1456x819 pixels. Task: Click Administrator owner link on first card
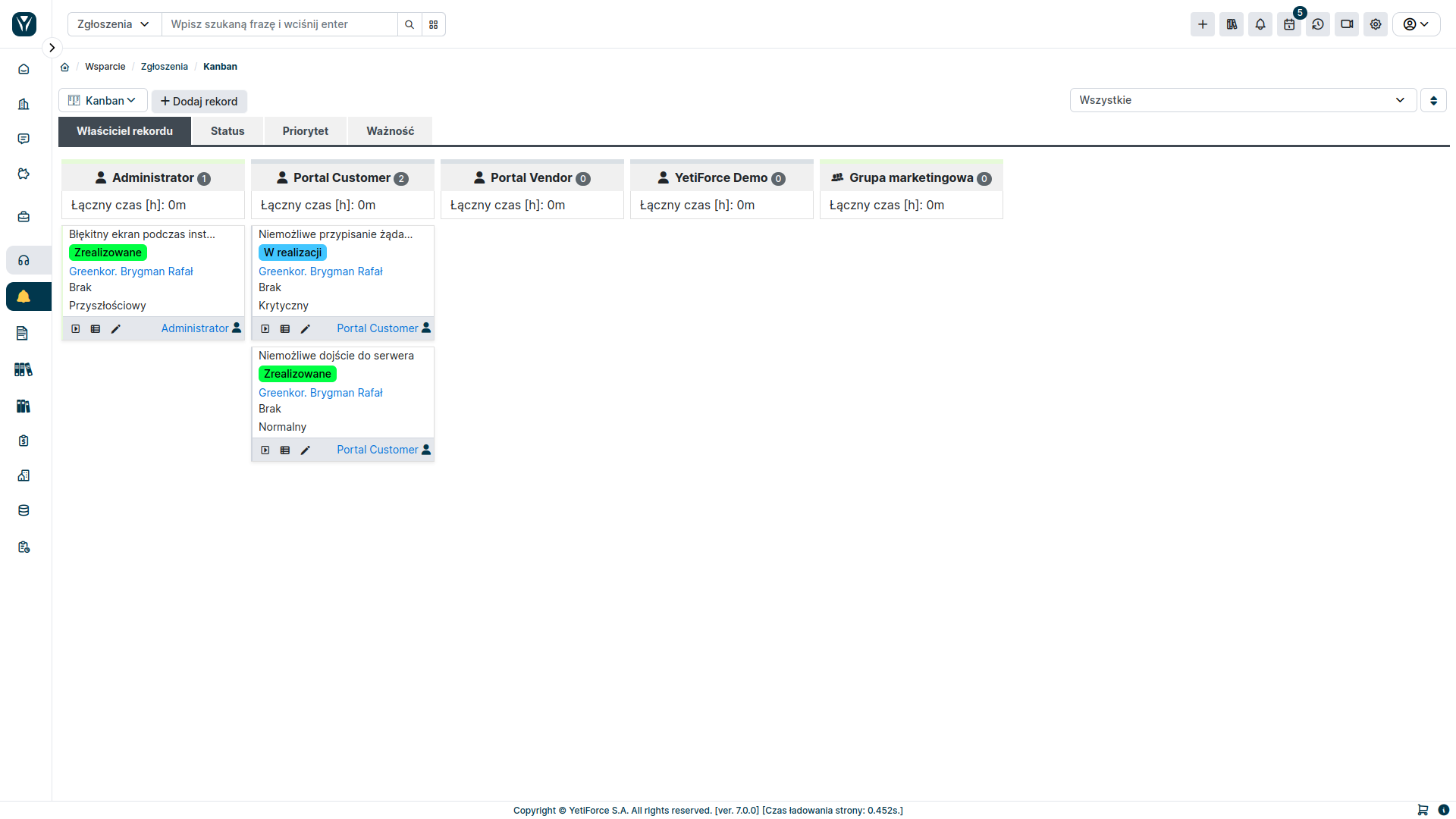point(195,328)
